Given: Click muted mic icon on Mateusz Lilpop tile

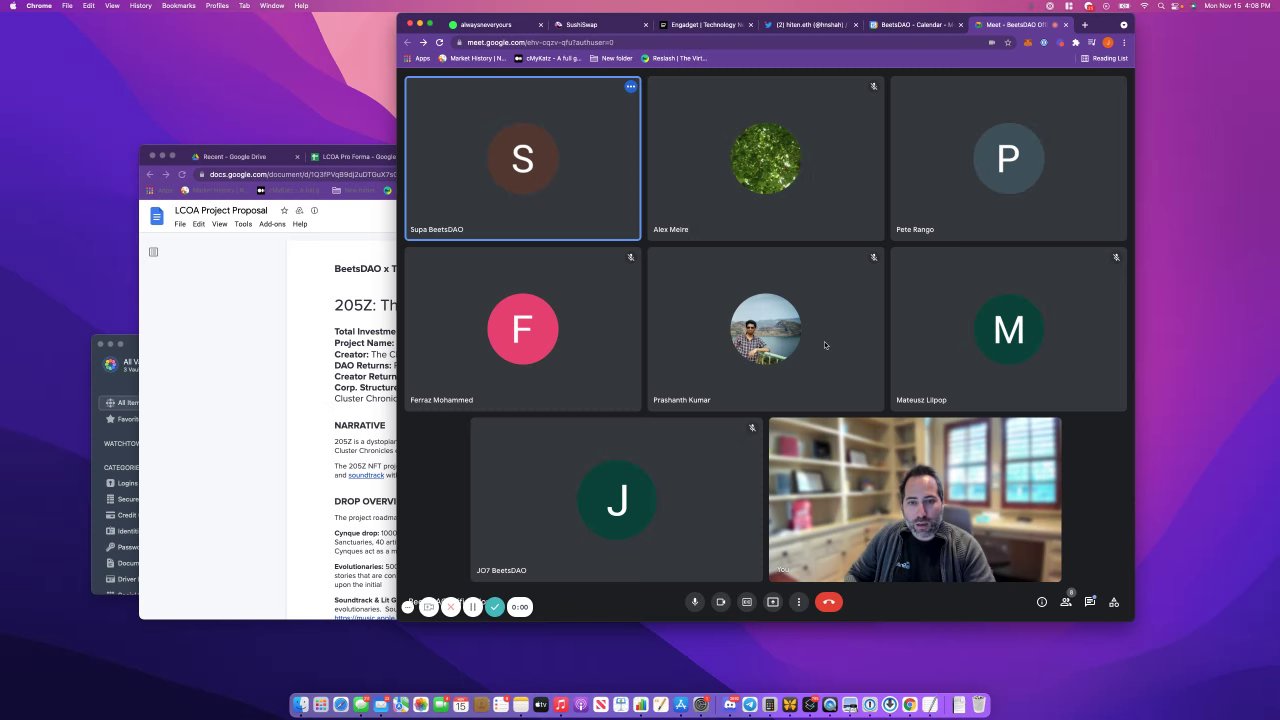Looking at the screenshot, I should pyautogui.click(x=1116, y=257).
